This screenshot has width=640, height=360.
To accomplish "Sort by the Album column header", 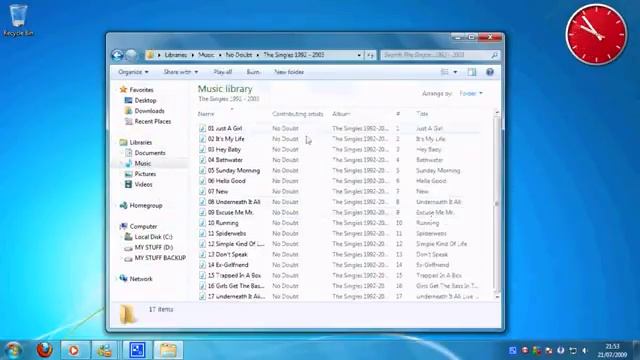I will click(x=341, y=114).
